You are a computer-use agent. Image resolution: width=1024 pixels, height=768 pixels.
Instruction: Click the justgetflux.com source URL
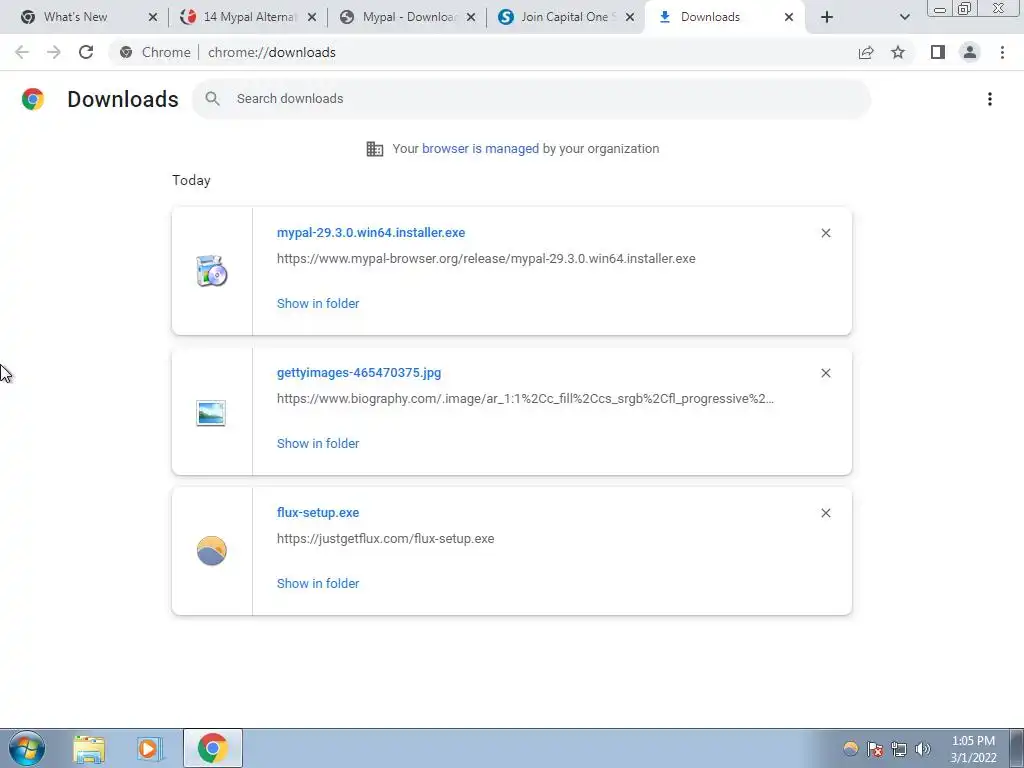[385, 539]
